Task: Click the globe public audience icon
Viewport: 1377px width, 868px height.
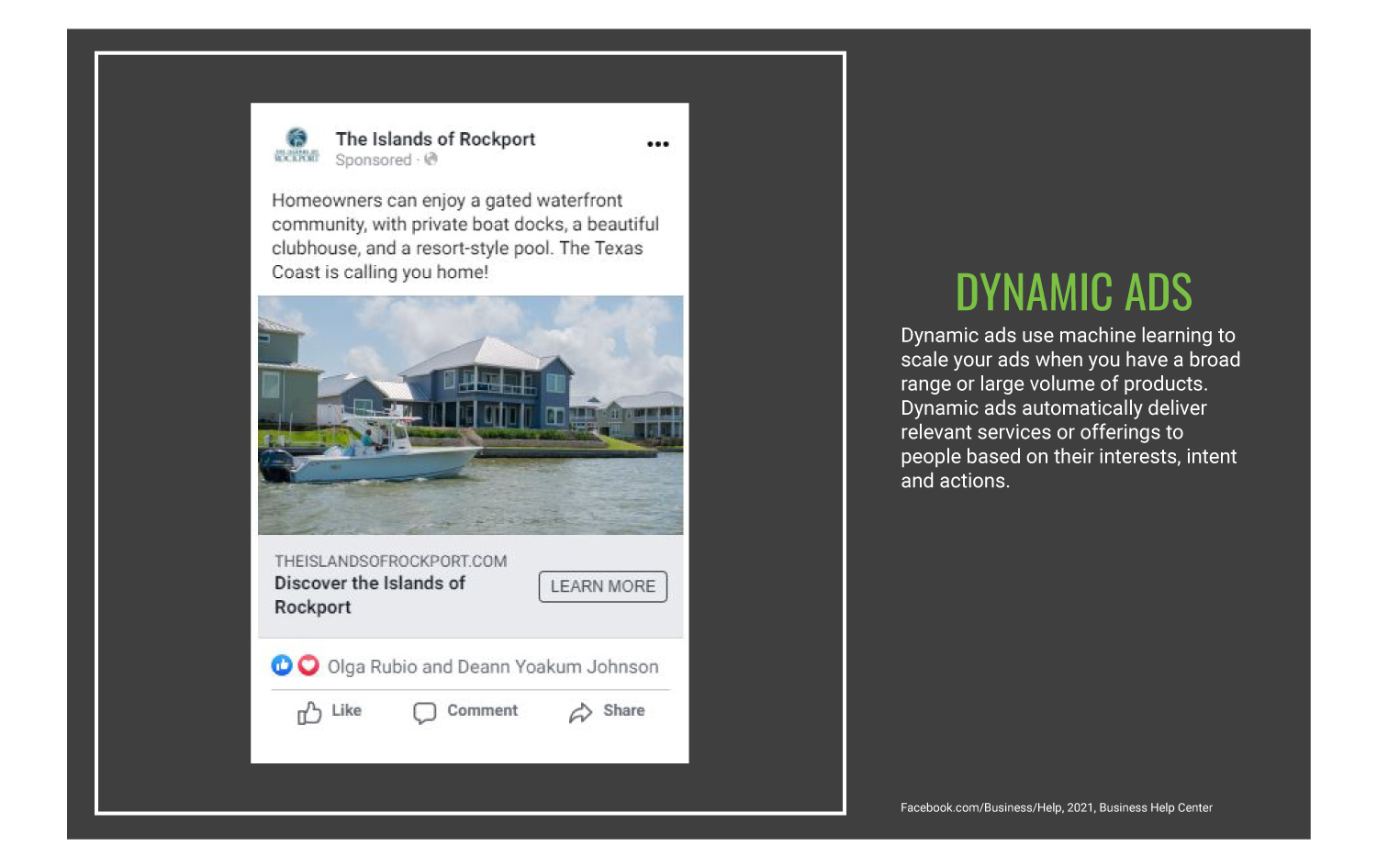Action: pyautogui.click(x=431, y=159)
